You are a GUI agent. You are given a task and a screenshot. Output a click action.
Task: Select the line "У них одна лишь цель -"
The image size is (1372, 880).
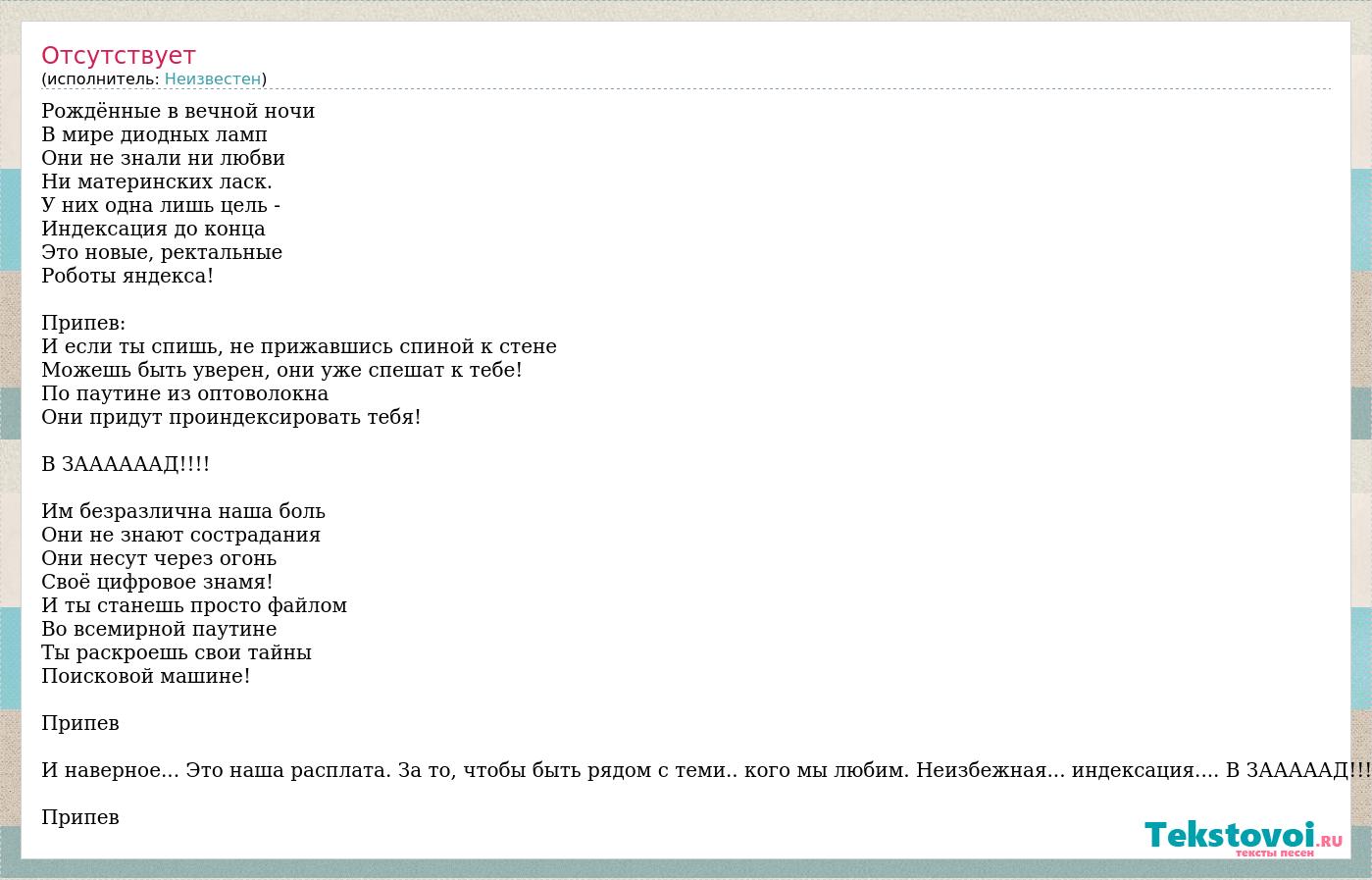click(161, 205)
